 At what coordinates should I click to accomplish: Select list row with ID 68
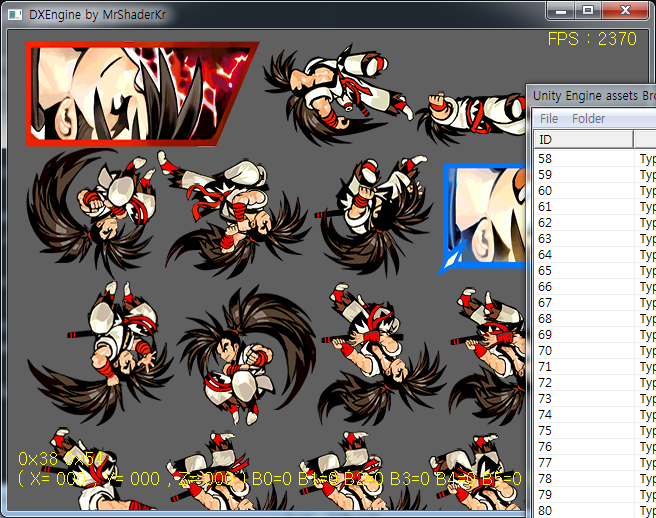point(595,318)
